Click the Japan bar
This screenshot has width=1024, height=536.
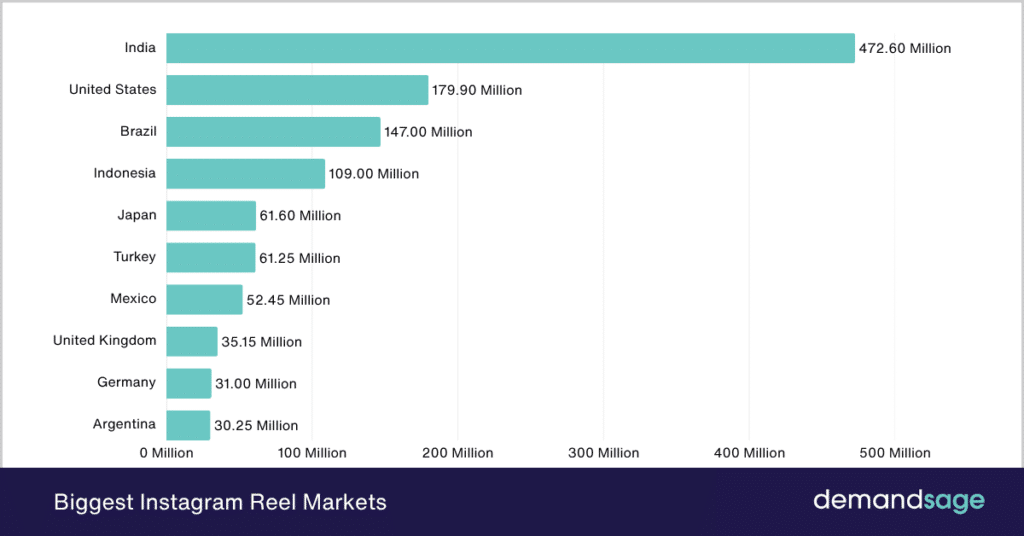point(211,215)
